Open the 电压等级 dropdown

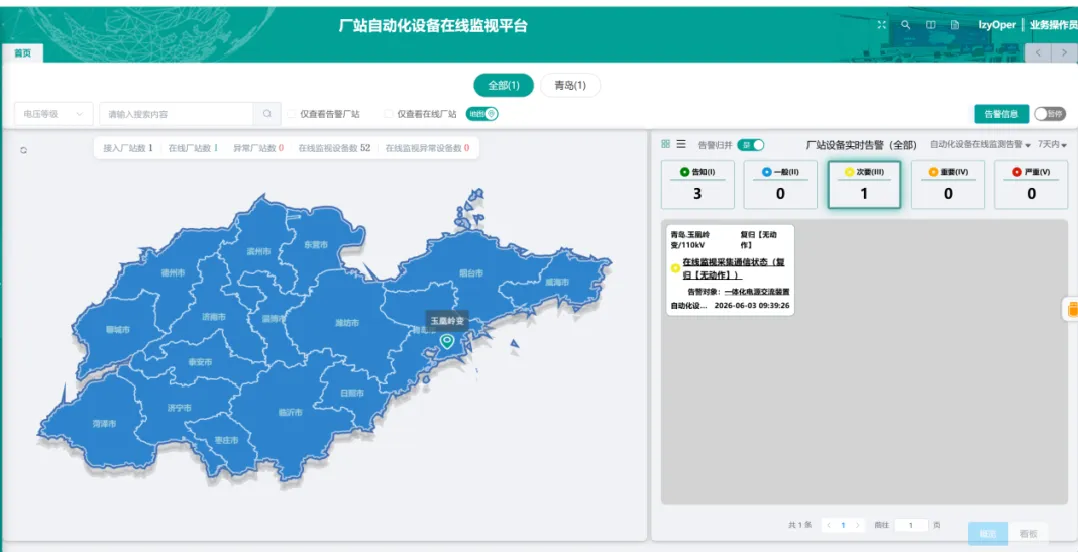pyautogui.click(x=54, y=114)
